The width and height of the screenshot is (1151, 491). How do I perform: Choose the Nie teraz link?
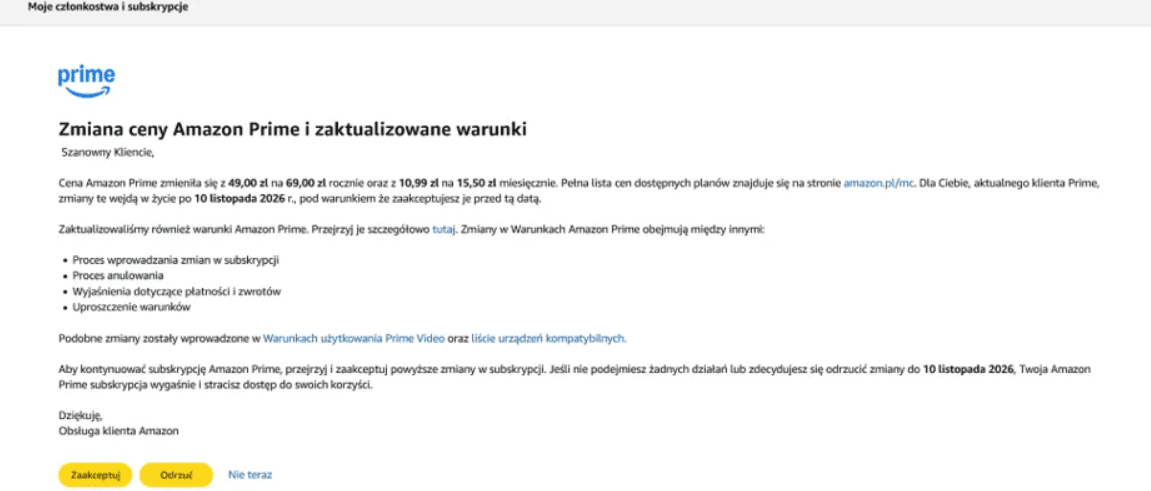pos(250,475)
